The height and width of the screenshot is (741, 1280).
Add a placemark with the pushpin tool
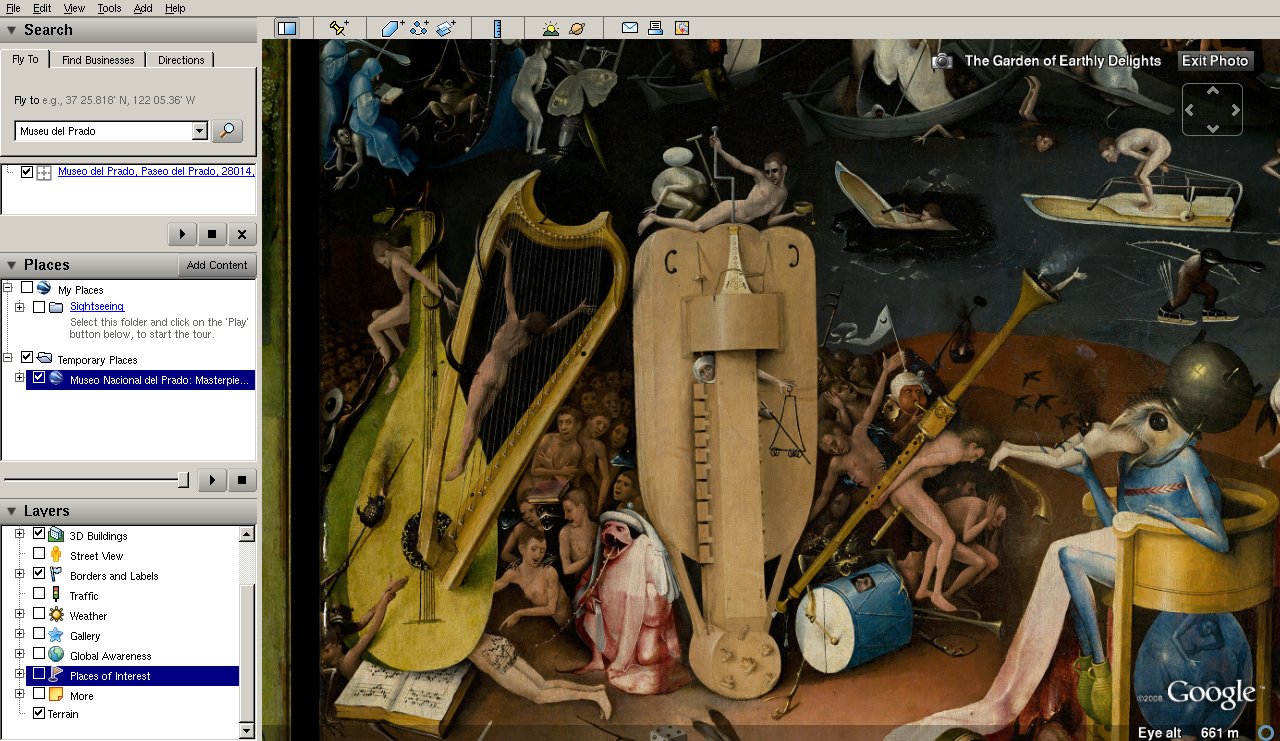[x=339, y=28]
